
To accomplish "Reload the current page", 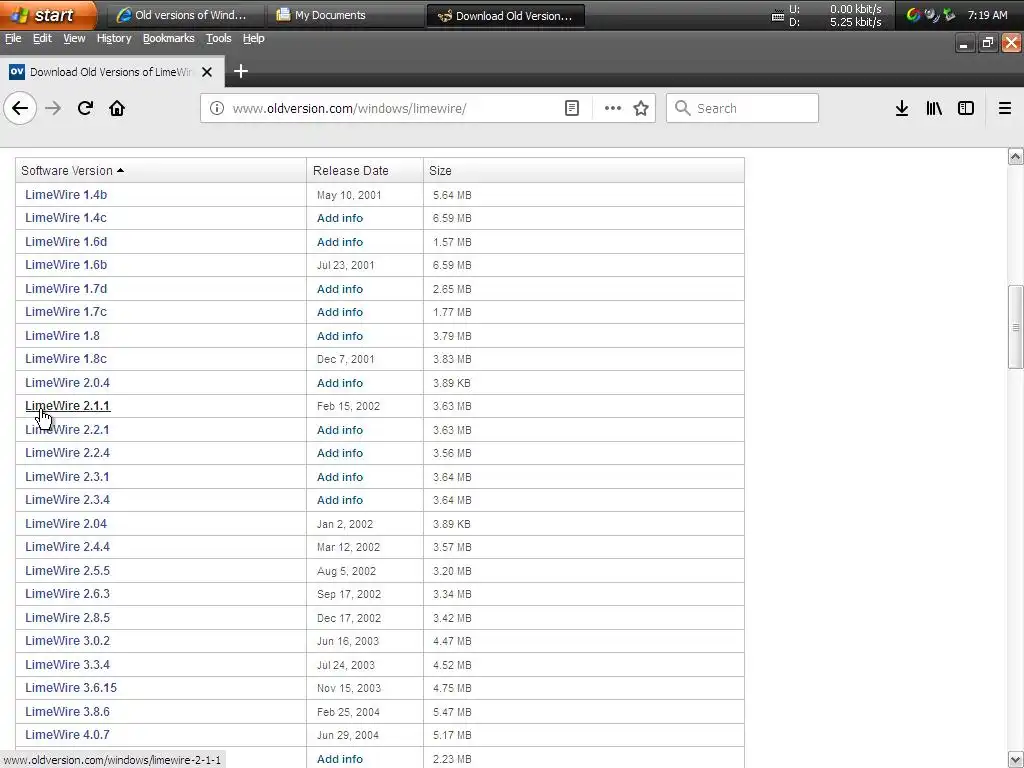I will pos(85,108).
